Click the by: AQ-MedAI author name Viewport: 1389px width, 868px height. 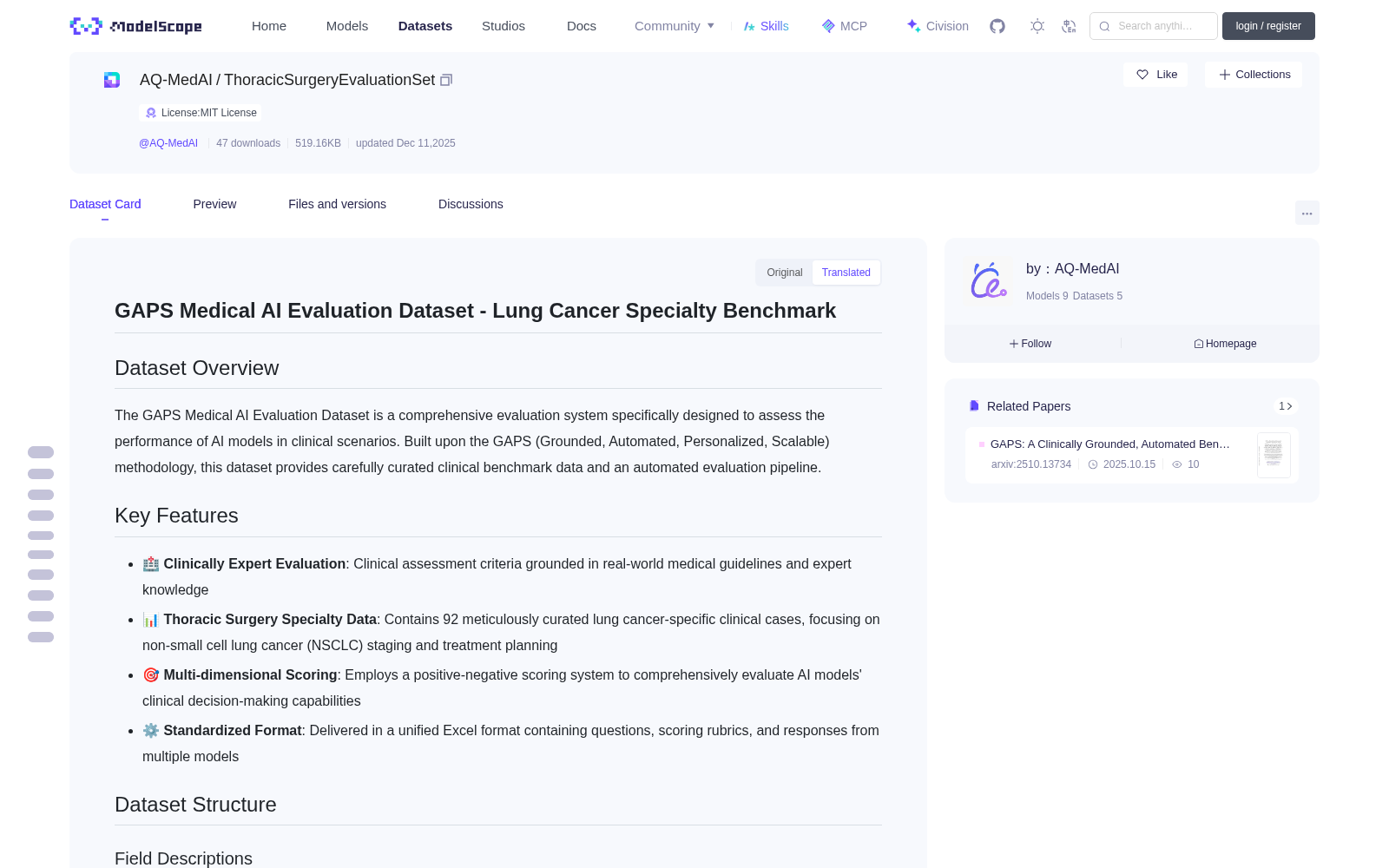point(1072,269)
